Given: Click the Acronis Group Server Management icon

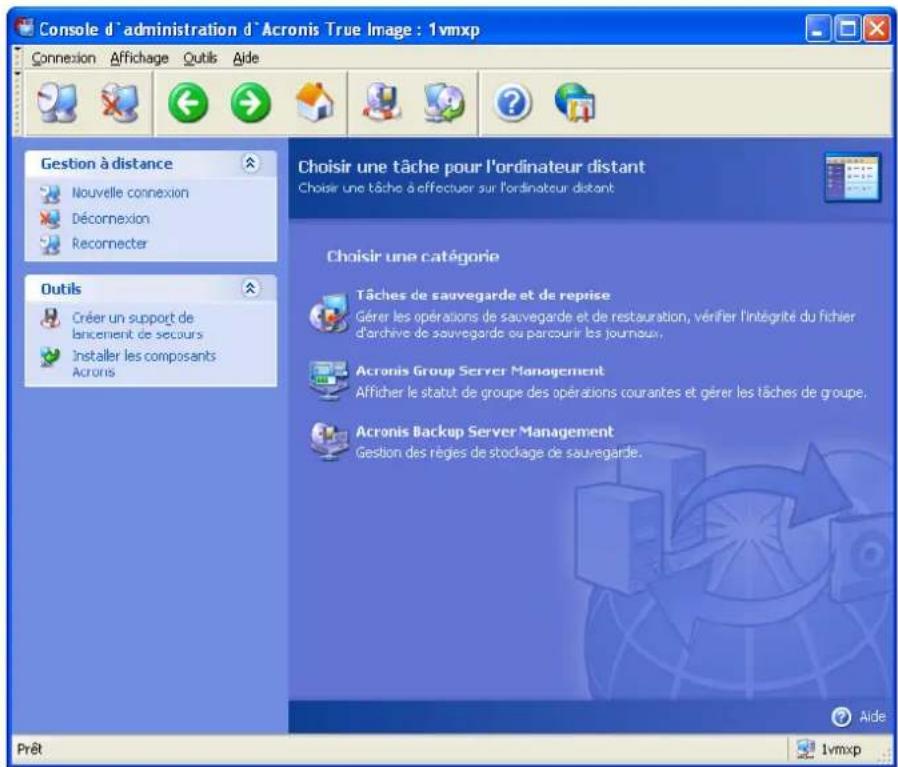Looking at the screenshot, I should (328, 380).
